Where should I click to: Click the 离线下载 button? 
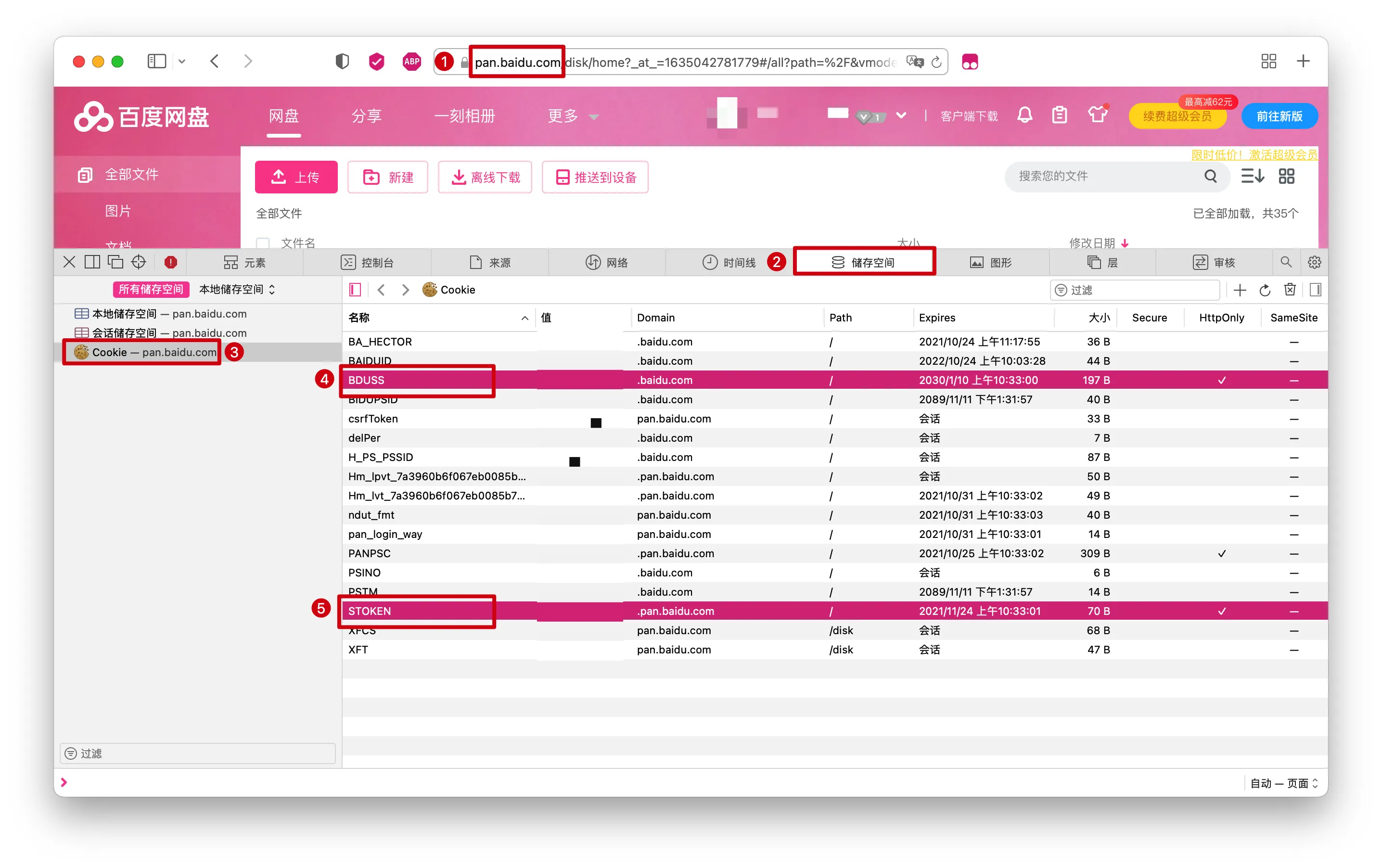pos(485,177)
